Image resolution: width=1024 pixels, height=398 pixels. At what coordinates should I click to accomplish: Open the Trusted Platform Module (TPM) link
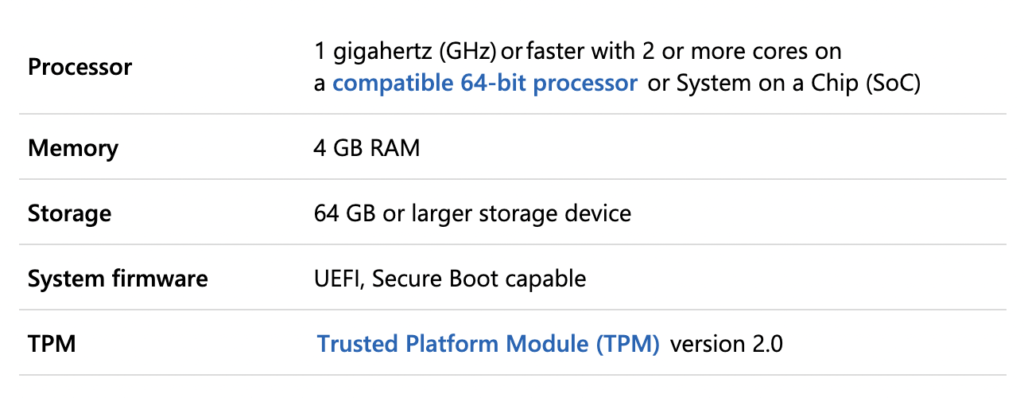pyautogui.click(x=488, y=344)
